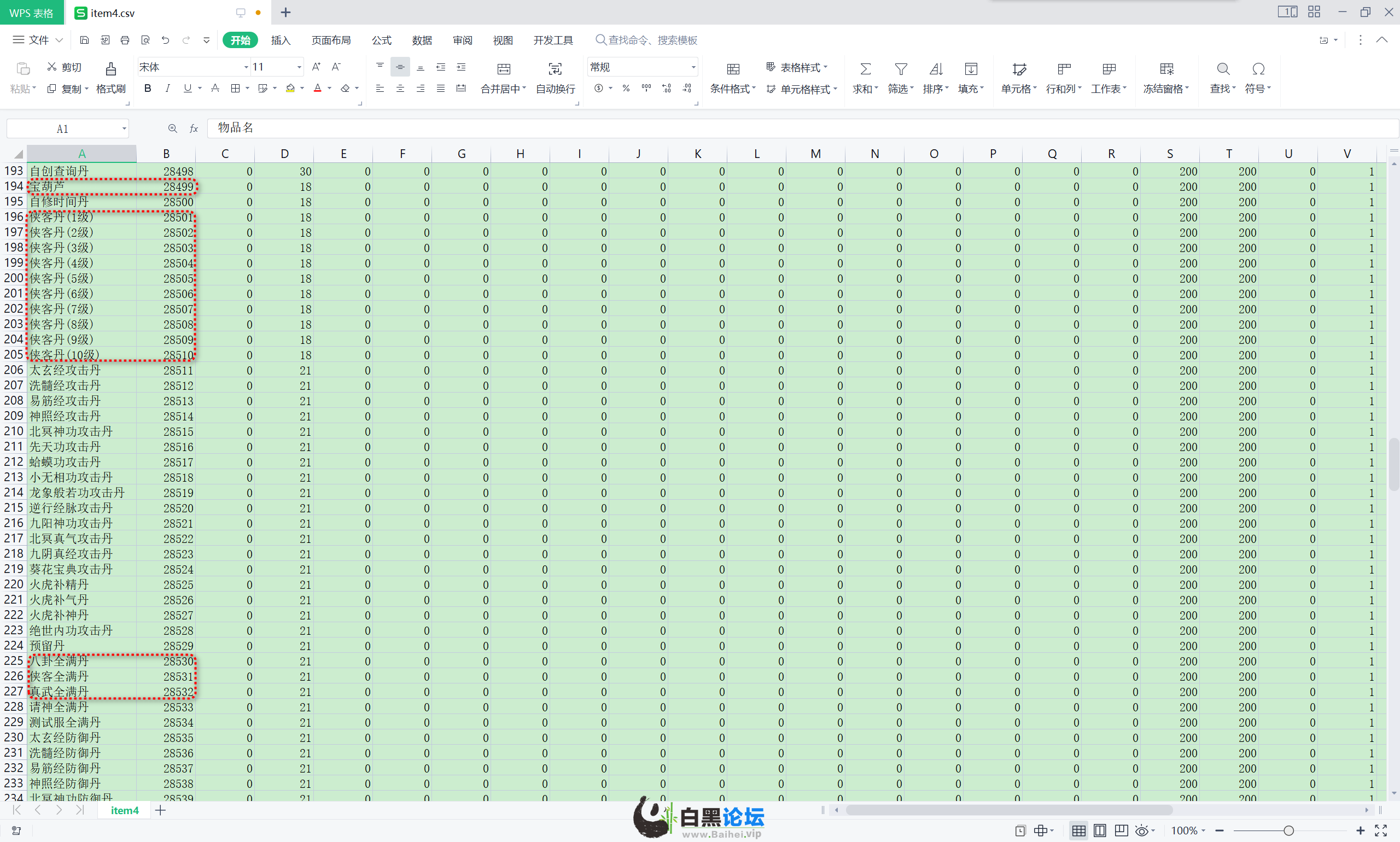Toggle align text left
1400x842 pixels.
click(x=380, y=89)
